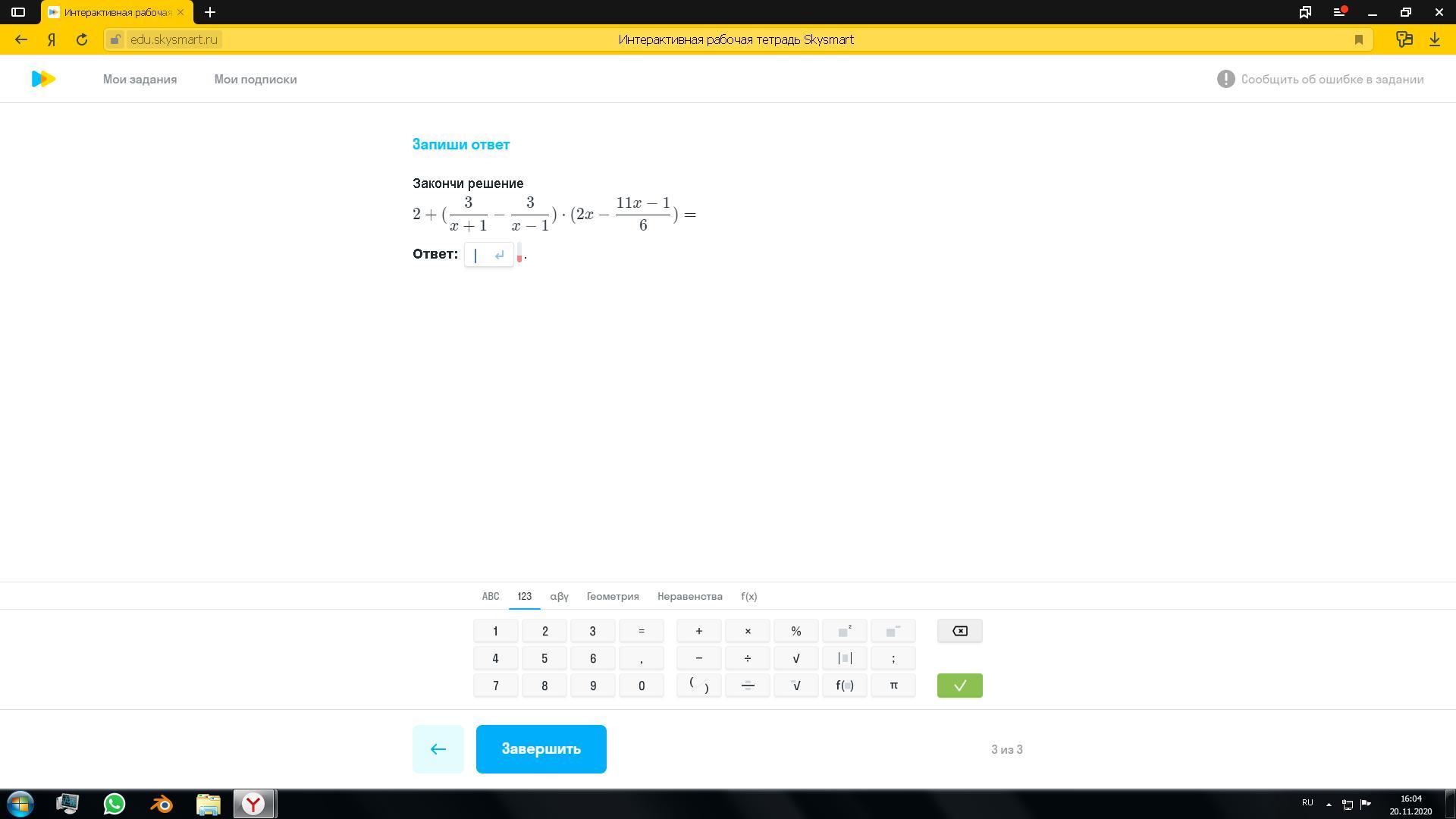Screen dimensions: 1456x819
Task: Insert the nth root symbol
Action: pyautogui.click(x=795, y=686)
